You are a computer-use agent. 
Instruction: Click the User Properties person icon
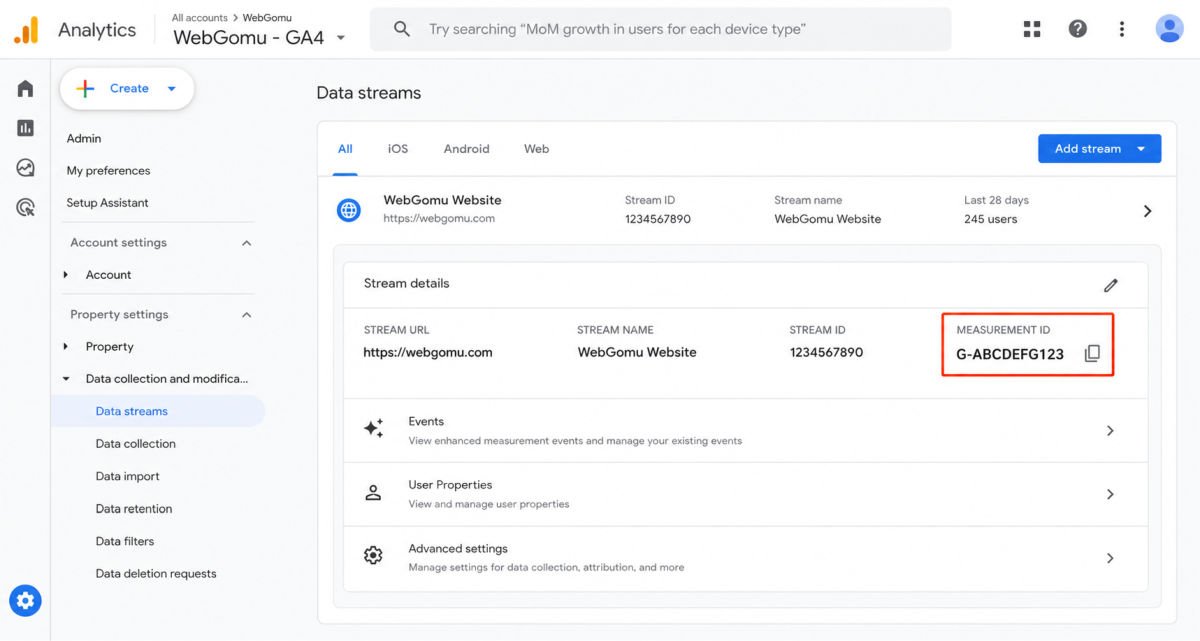[373, 493]
